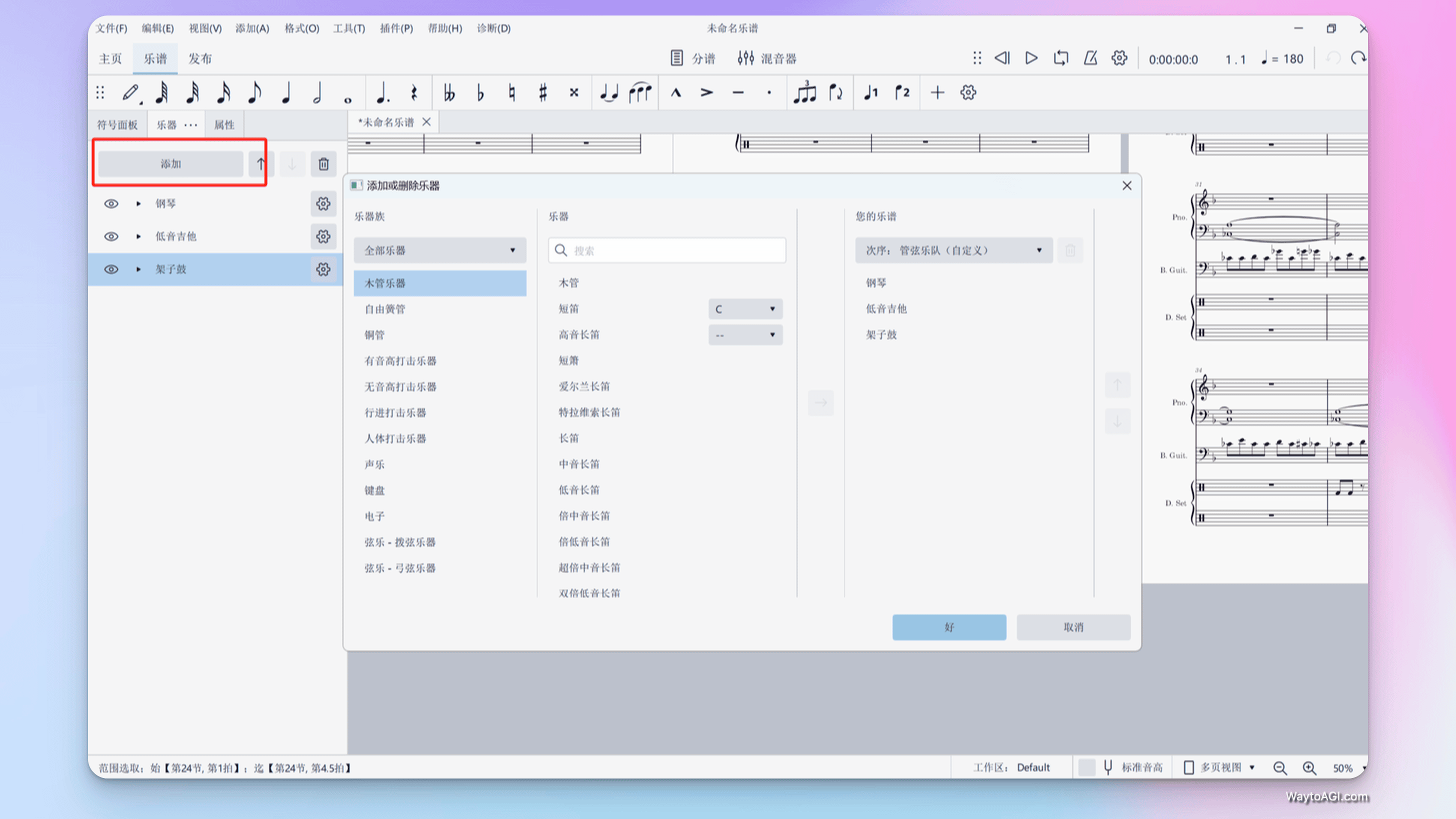Image resolution: width=1456 pixels, height=819 pixels.
Task: Open the 全部乐器 family dropdown
Action: pyautogui.click(x=439, y=250)
